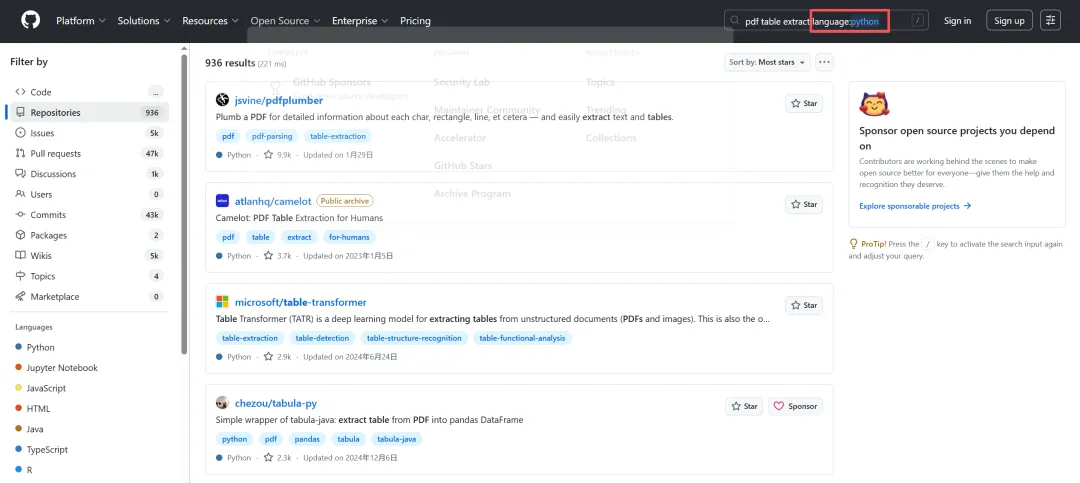Viewport: 1080px width, 483px height.
Task: Star the microsoft/table-transformer repository
Action: point(804,305)
